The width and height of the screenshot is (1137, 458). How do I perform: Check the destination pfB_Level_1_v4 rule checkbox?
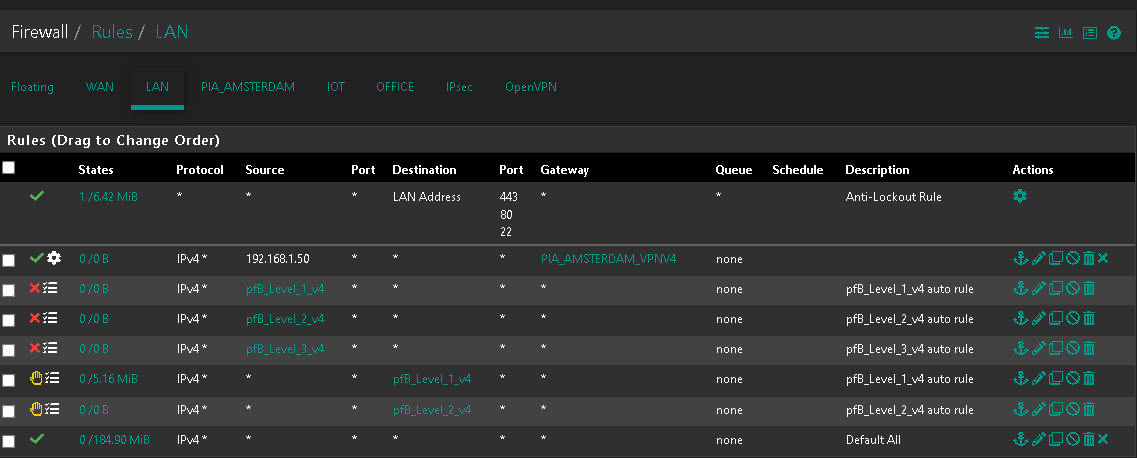click(x=9, y=380)
